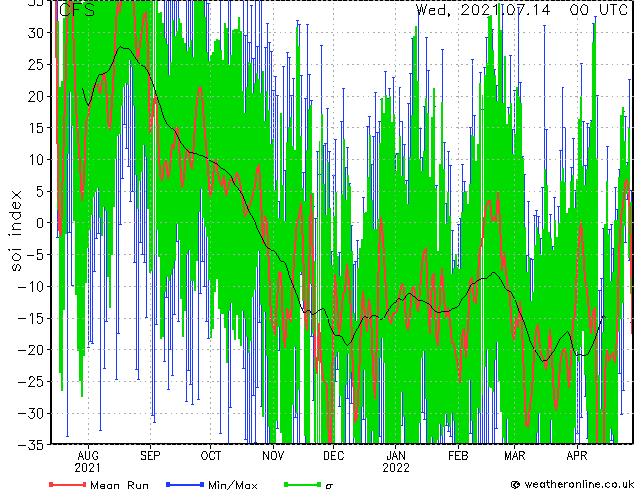
Task: Click the 10 value on y-axis
Action: coord(36,160)
